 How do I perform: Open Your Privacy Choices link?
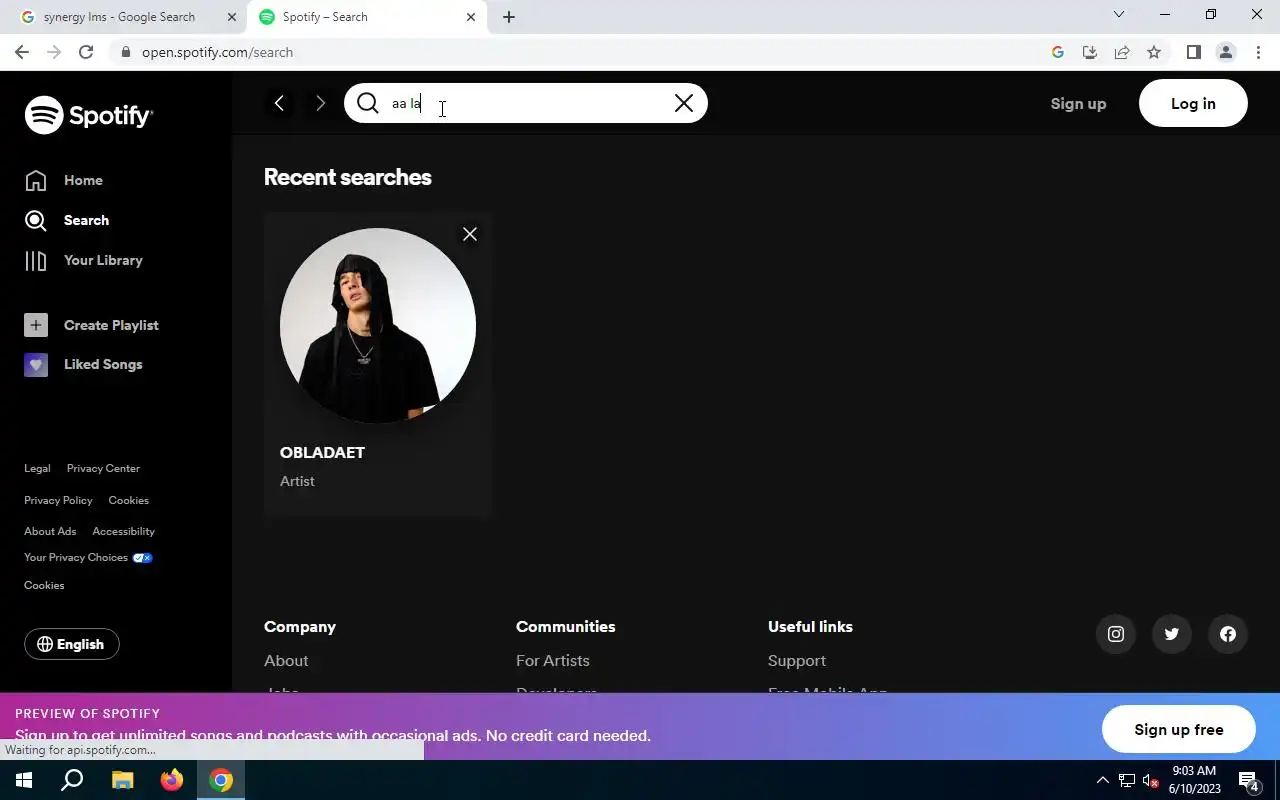click(88, 557)
